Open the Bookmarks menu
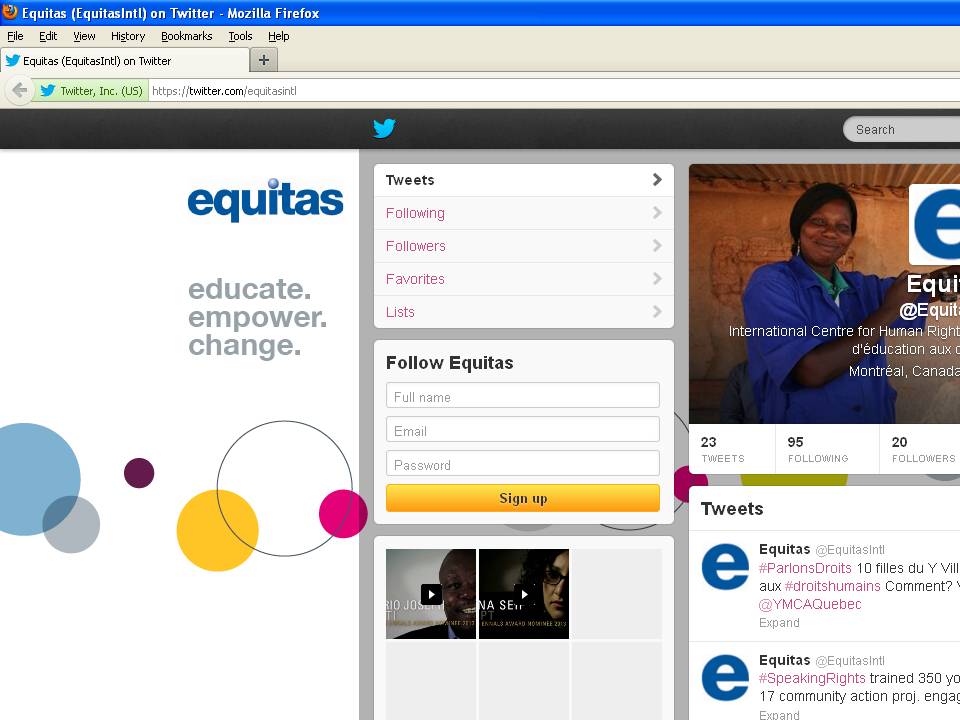The image size is (960, 720). [187, 36]
